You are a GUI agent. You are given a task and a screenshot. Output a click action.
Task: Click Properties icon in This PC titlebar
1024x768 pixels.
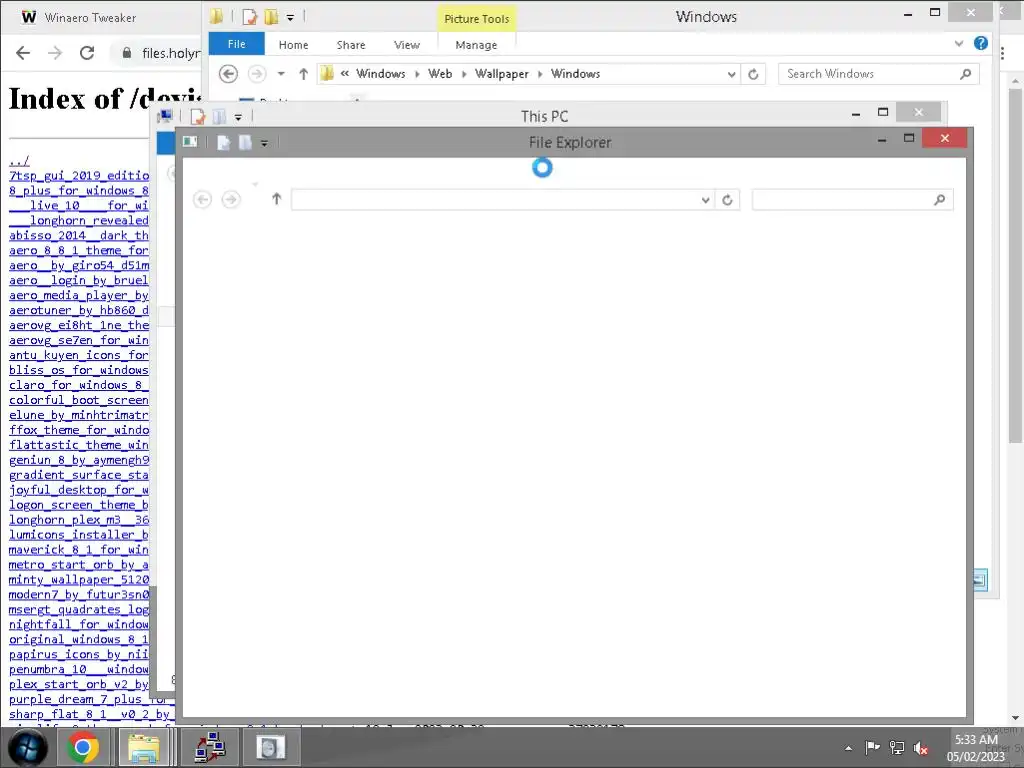(198, 117)
